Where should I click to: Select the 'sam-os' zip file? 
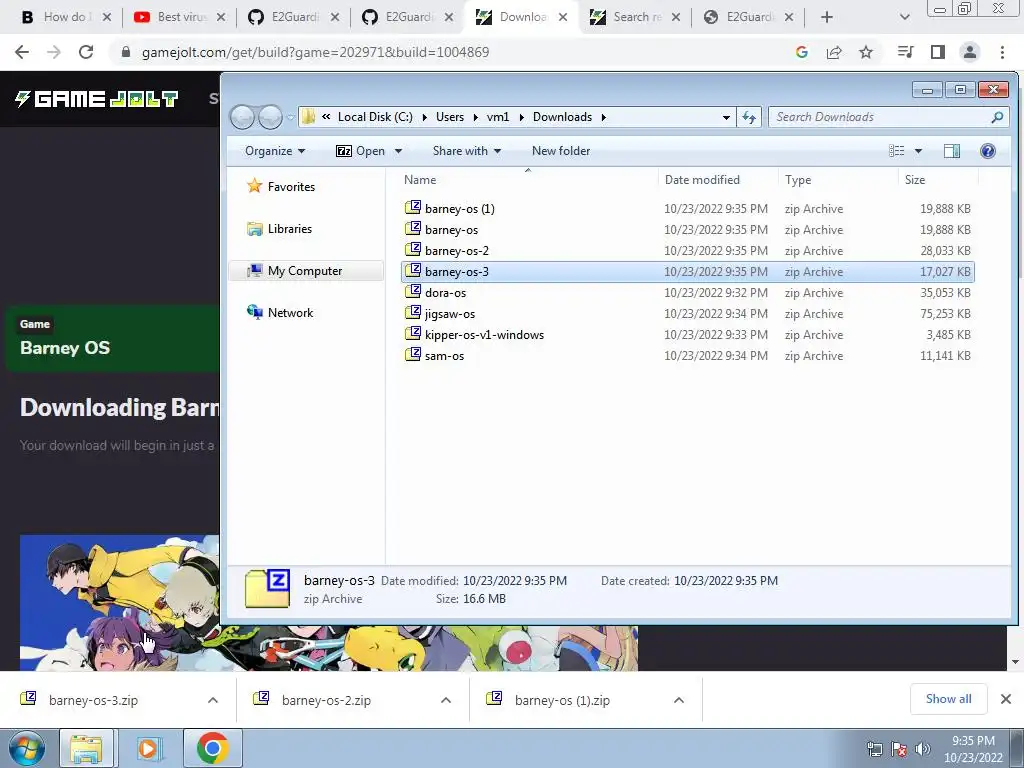point(687,356)
